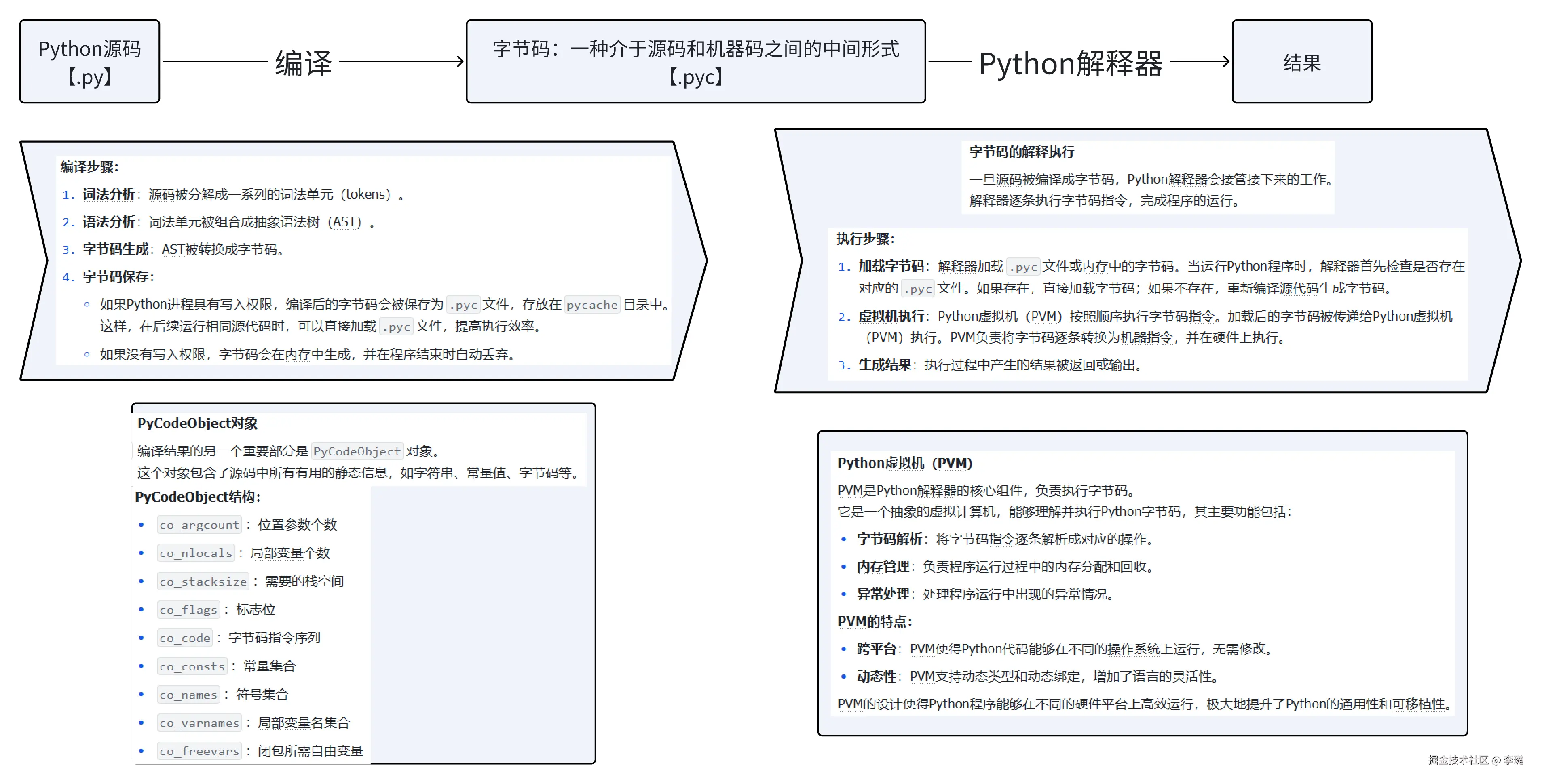Click the 编译 arrow label

pos(303,63)
